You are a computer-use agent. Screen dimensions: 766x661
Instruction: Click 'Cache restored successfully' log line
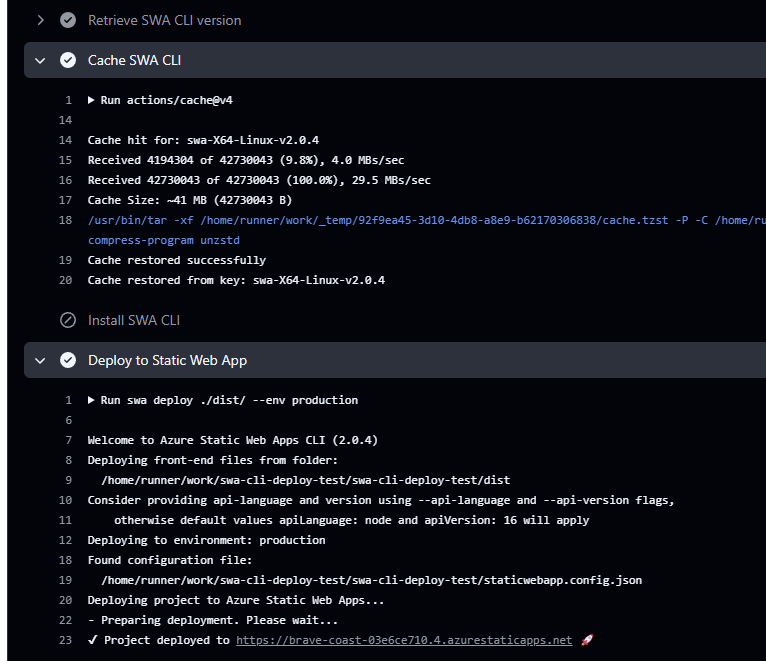[176, 260]
